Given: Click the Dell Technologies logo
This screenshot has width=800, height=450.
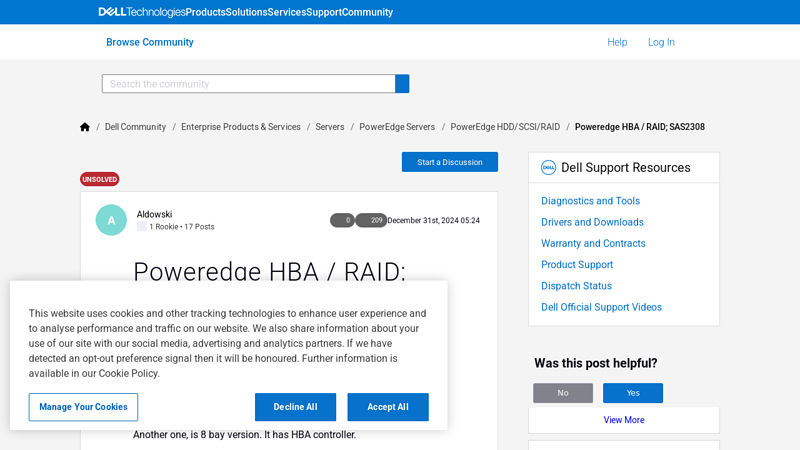Looking at the screenshot, I should tap(142, 12).
